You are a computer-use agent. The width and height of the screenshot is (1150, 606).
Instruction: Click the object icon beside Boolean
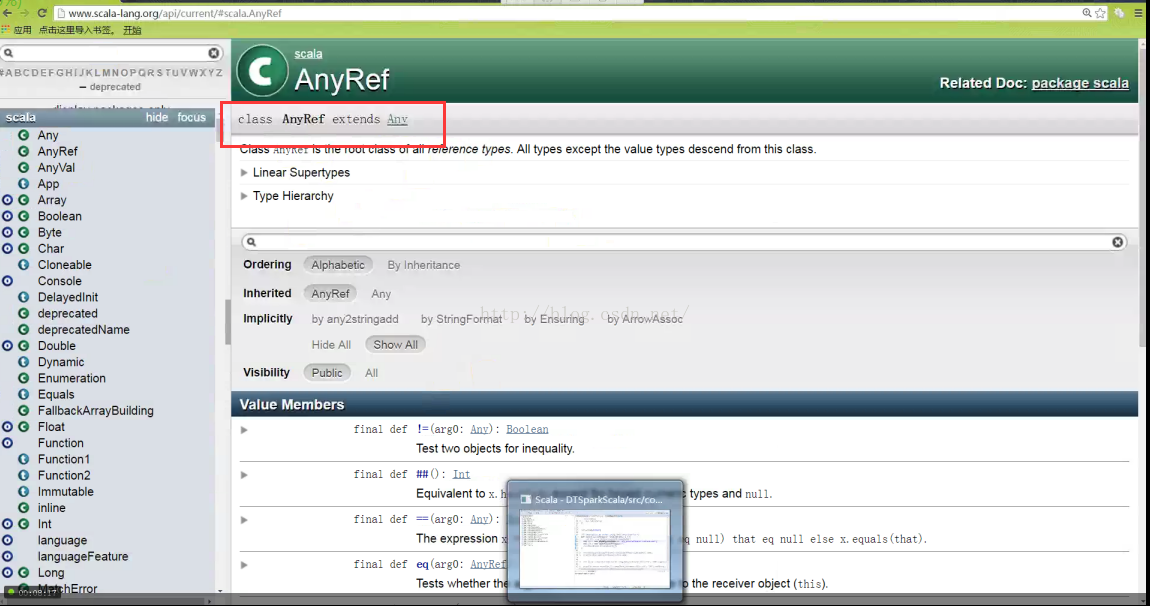(7, 216)
